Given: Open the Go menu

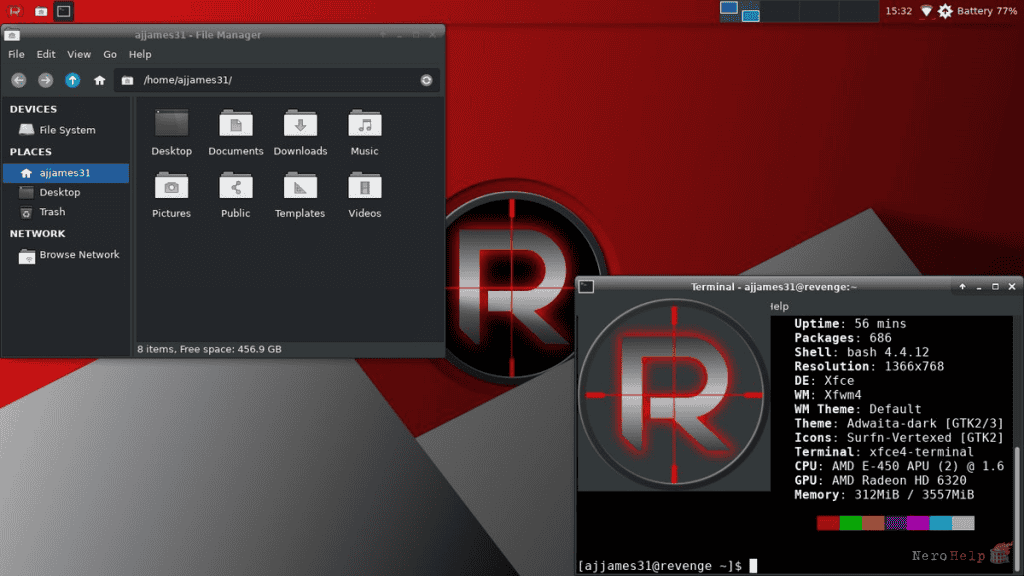Looking at the screenshot, I should click(110, 54).
